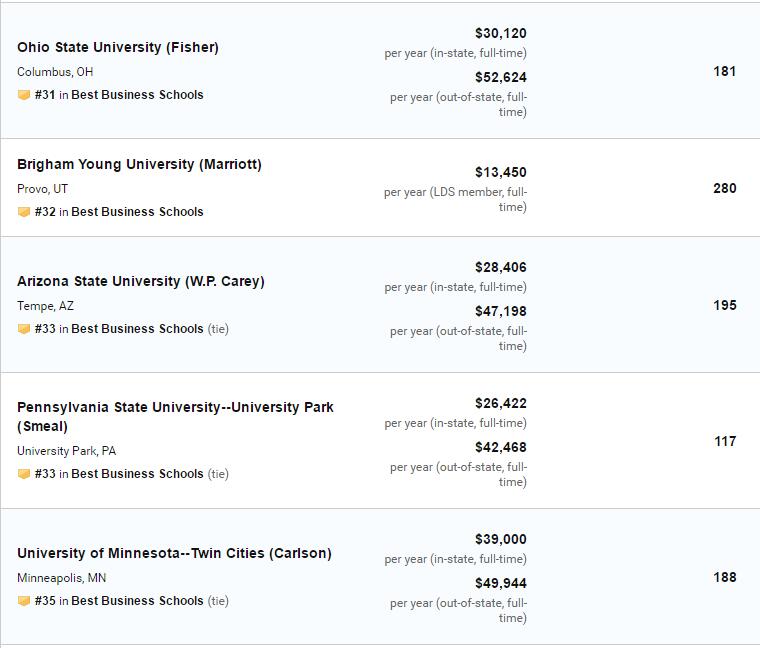760x648 pixels.
Task: Click Best Business Schools link under Pennsylvania State
Action: 137,474
